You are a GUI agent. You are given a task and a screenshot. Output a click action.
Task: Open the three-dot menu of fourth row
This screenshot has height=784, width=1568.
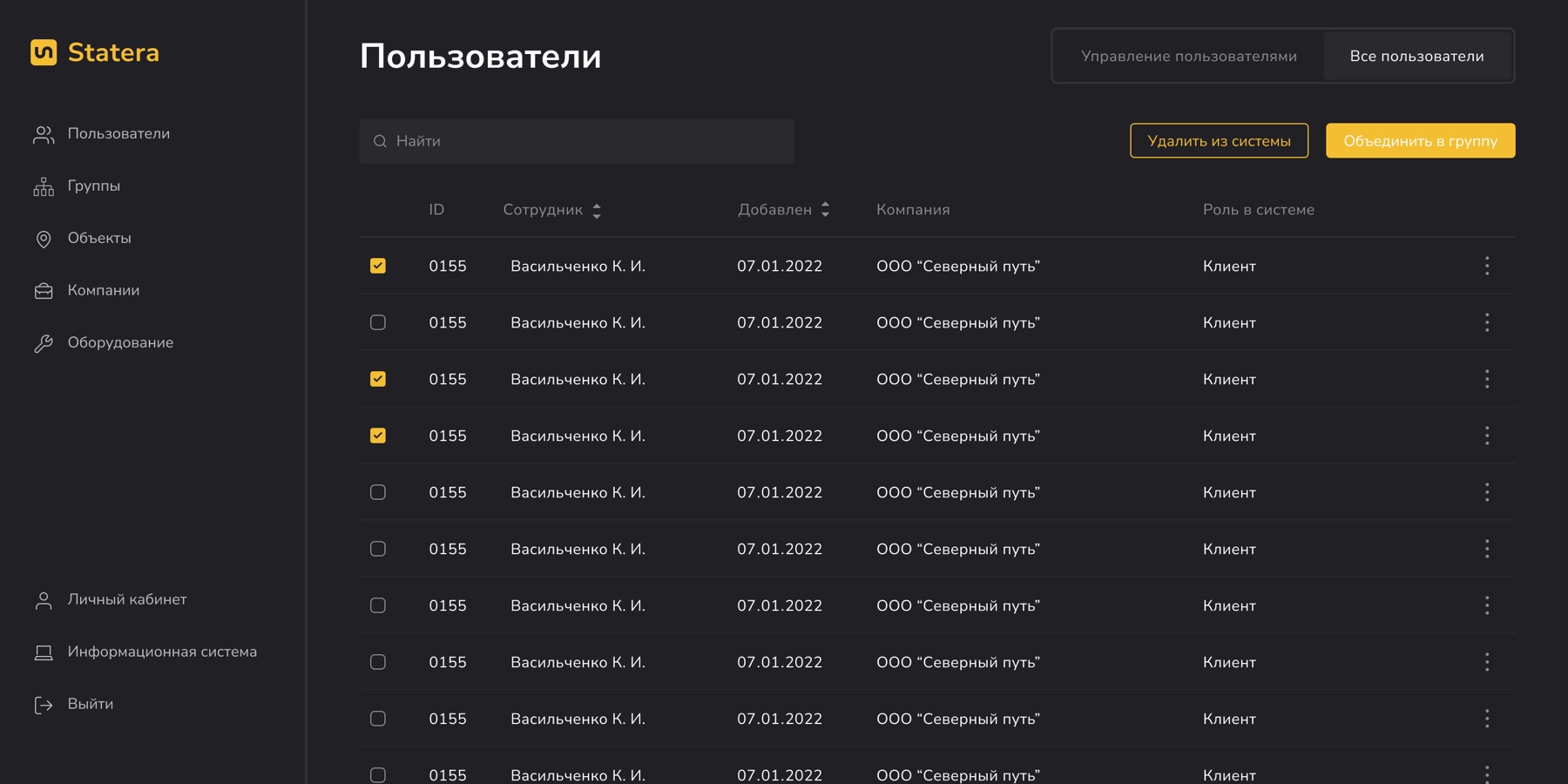click(x=1487, y=436)
